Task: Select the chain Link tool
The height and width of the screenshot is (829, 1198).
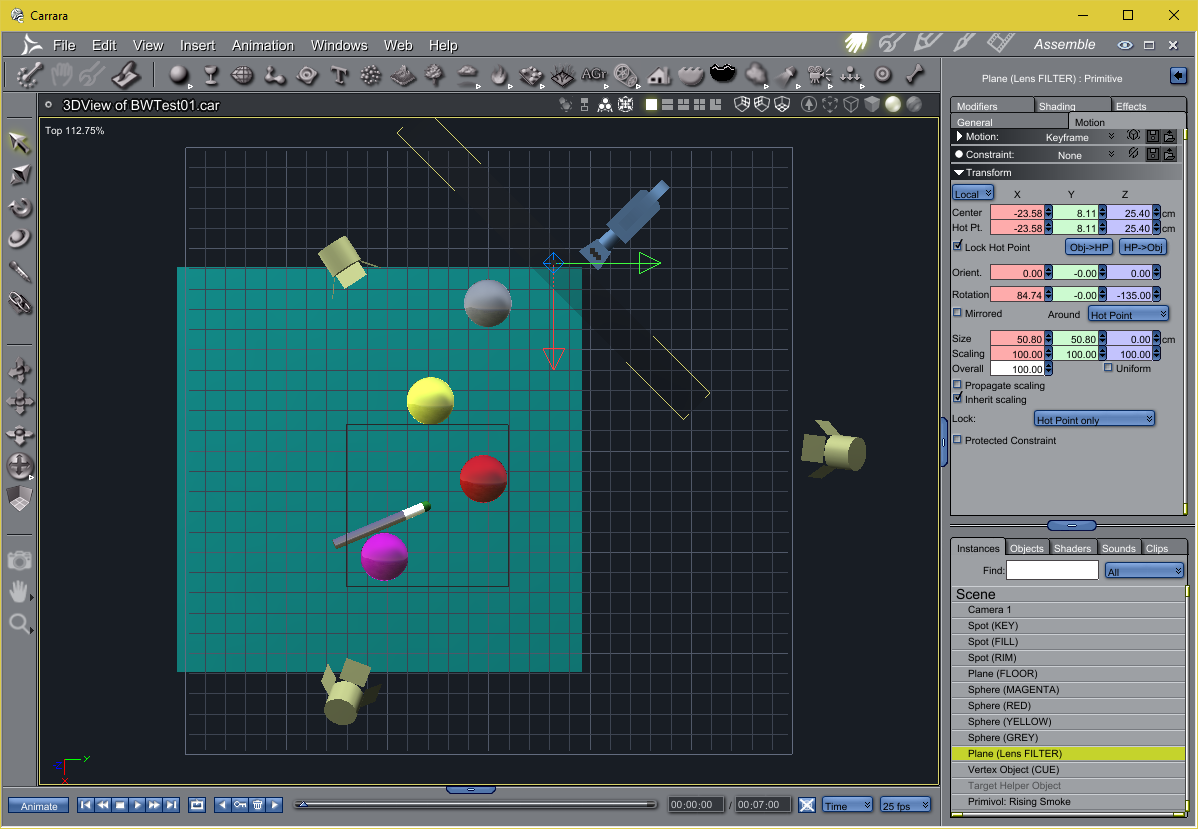Action: point(20,302)
